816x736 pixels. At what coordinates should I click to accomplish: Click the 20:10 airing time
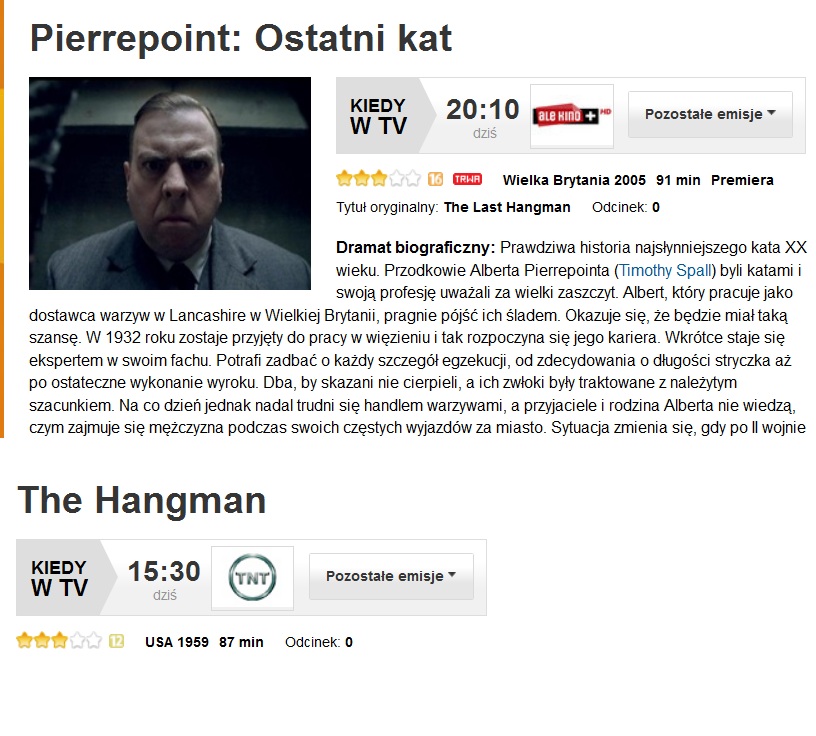point(483,109)
